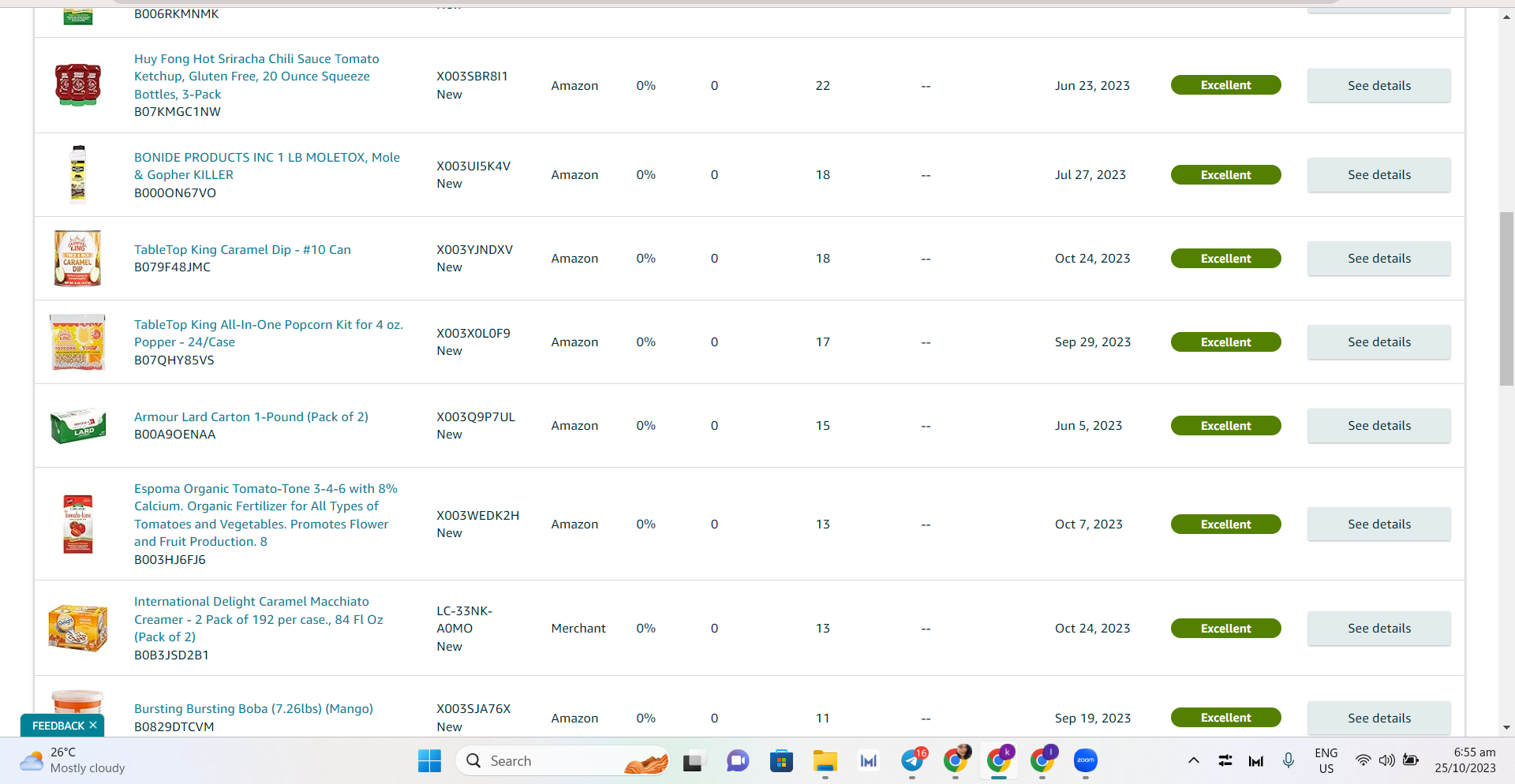
Task: Open Task View from the taskbar
Action: [x=693, y=761]
